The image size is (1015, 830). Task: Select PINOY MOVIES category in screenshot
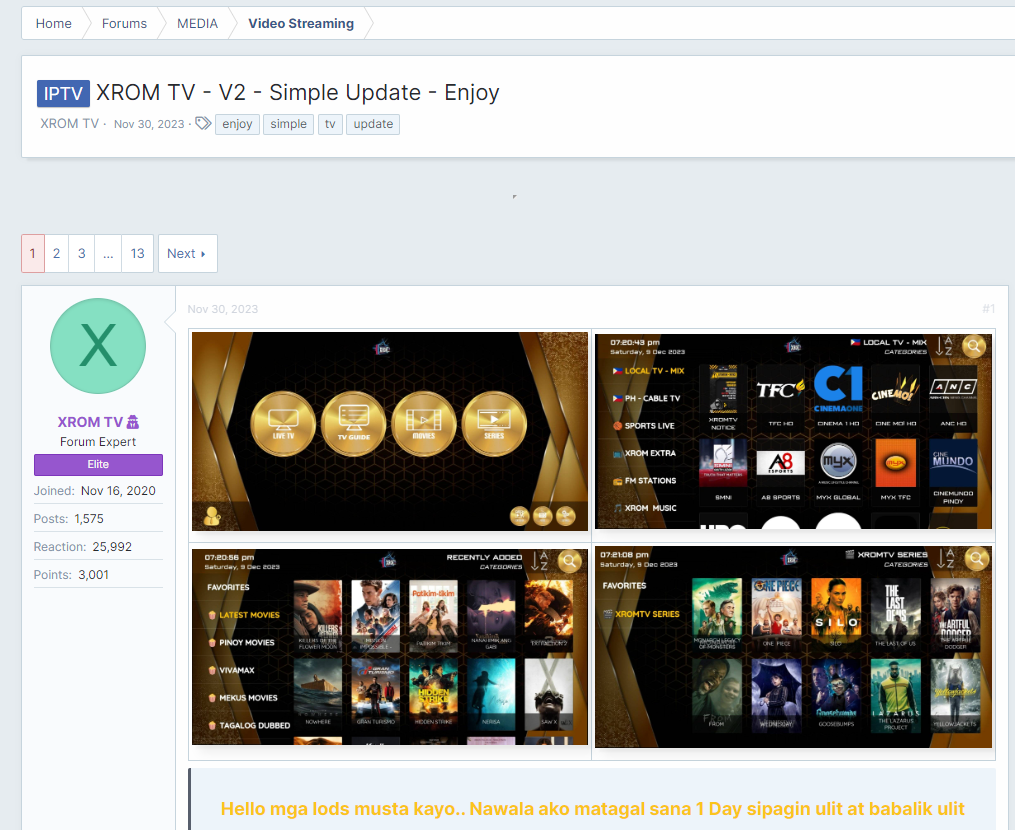tap(241, 643)
